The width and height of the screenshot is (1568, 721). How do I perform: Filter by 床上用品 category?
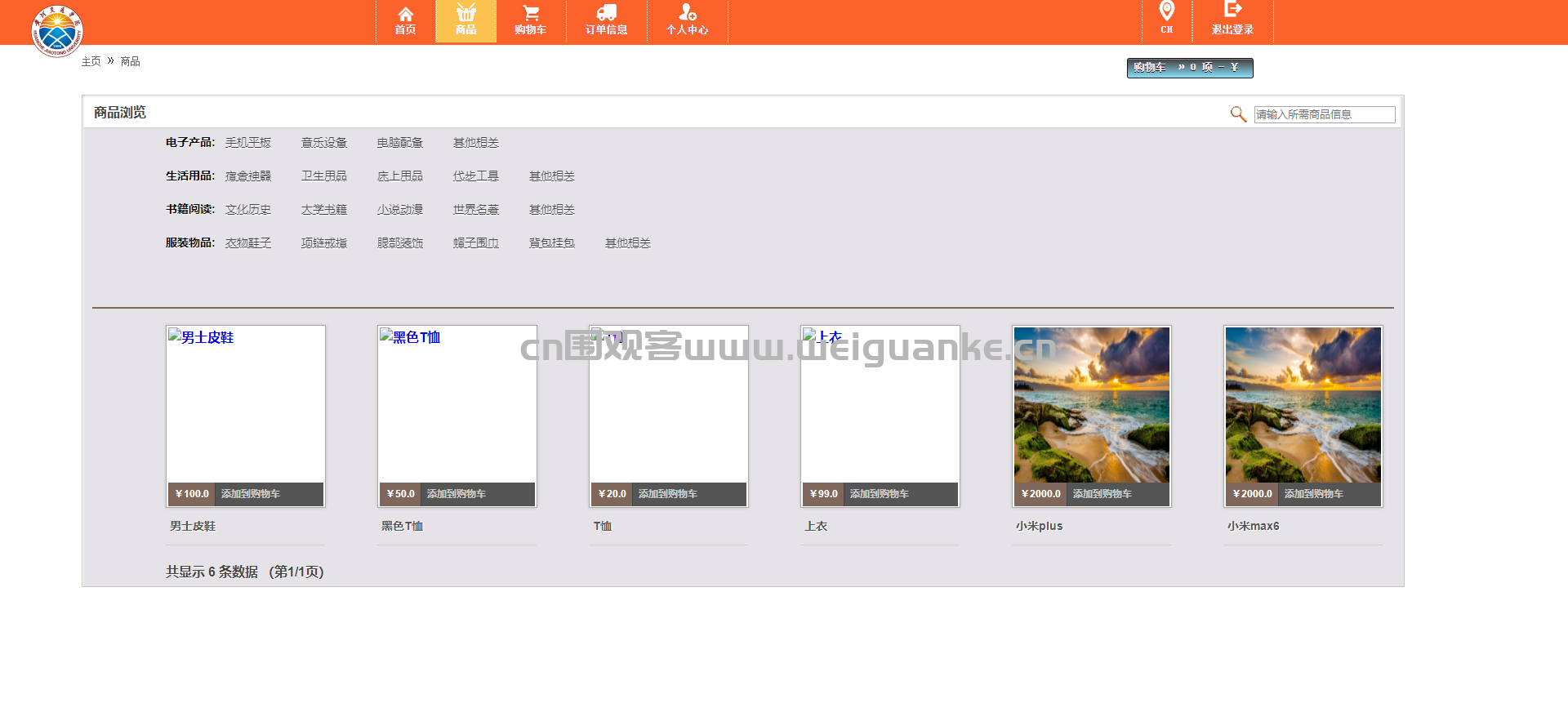[400, 176]
